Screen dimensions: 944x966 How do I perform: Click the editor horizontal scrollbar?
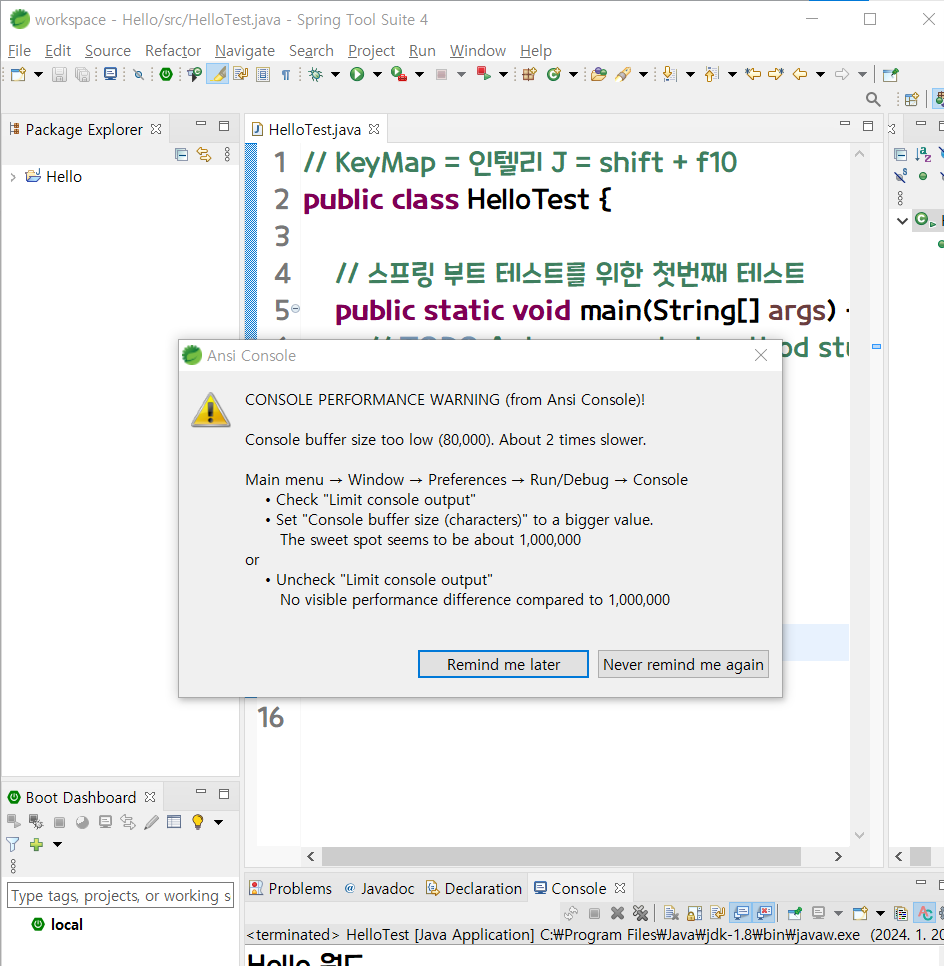point(561,856)
